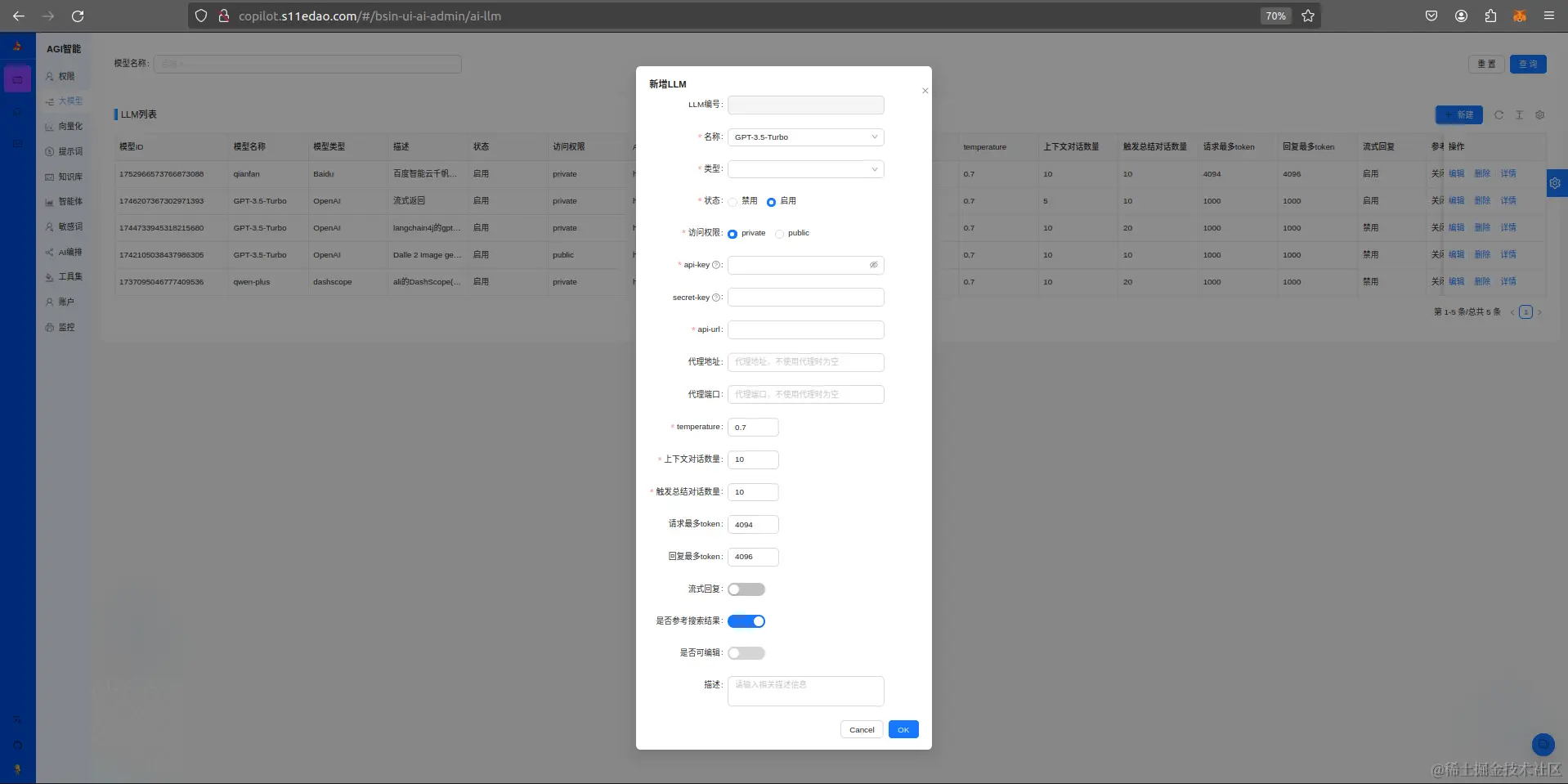The height and width of the screenshot is (784, 1568).
Task: Open the Firefox extensions puzzle icon
Action: 1490,16
